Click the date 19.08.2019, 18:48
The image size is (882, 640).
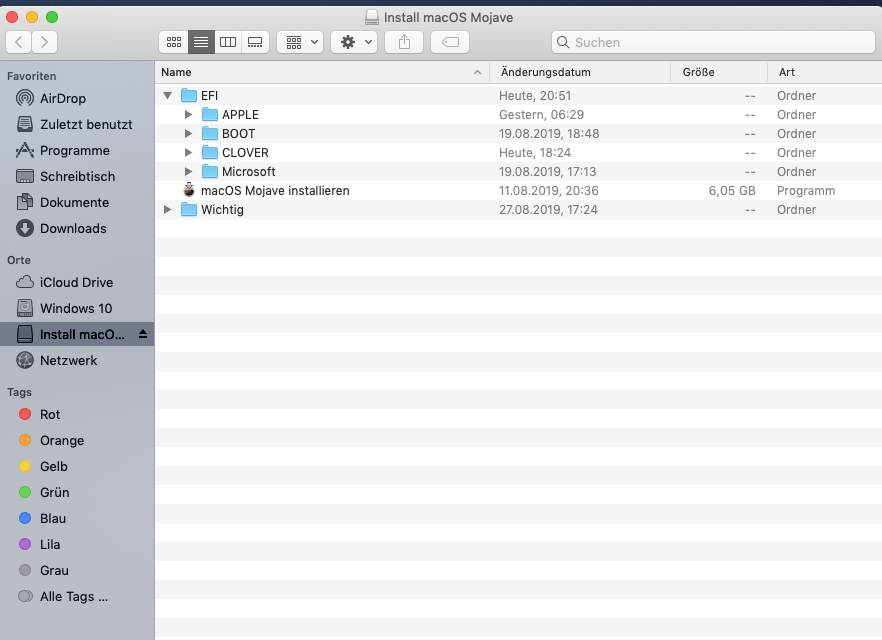tap(549, 134)
